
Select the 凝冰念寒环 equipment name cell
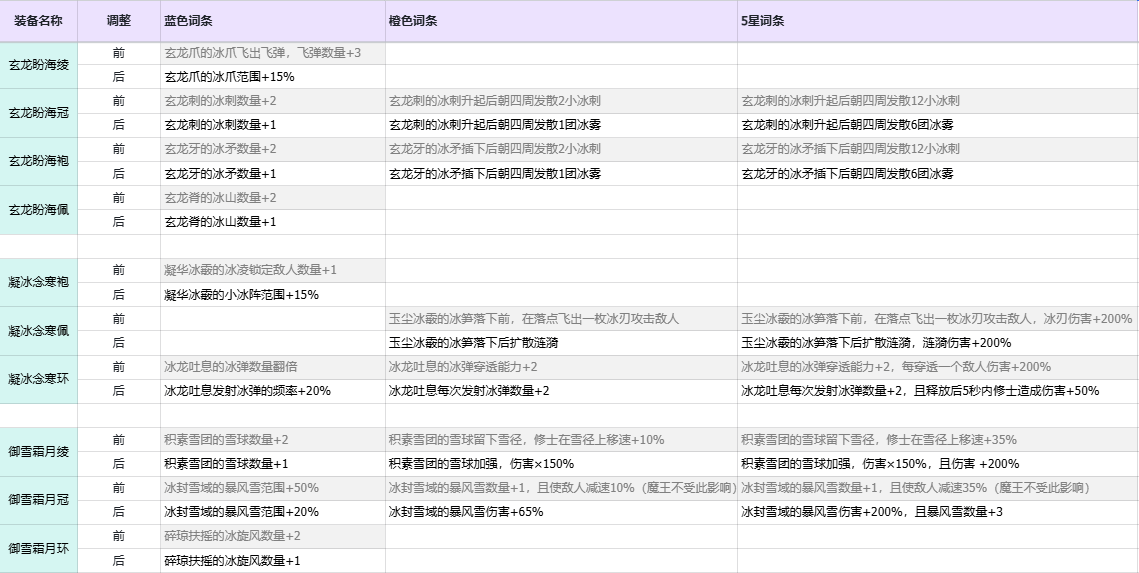[x=39, y=379]
